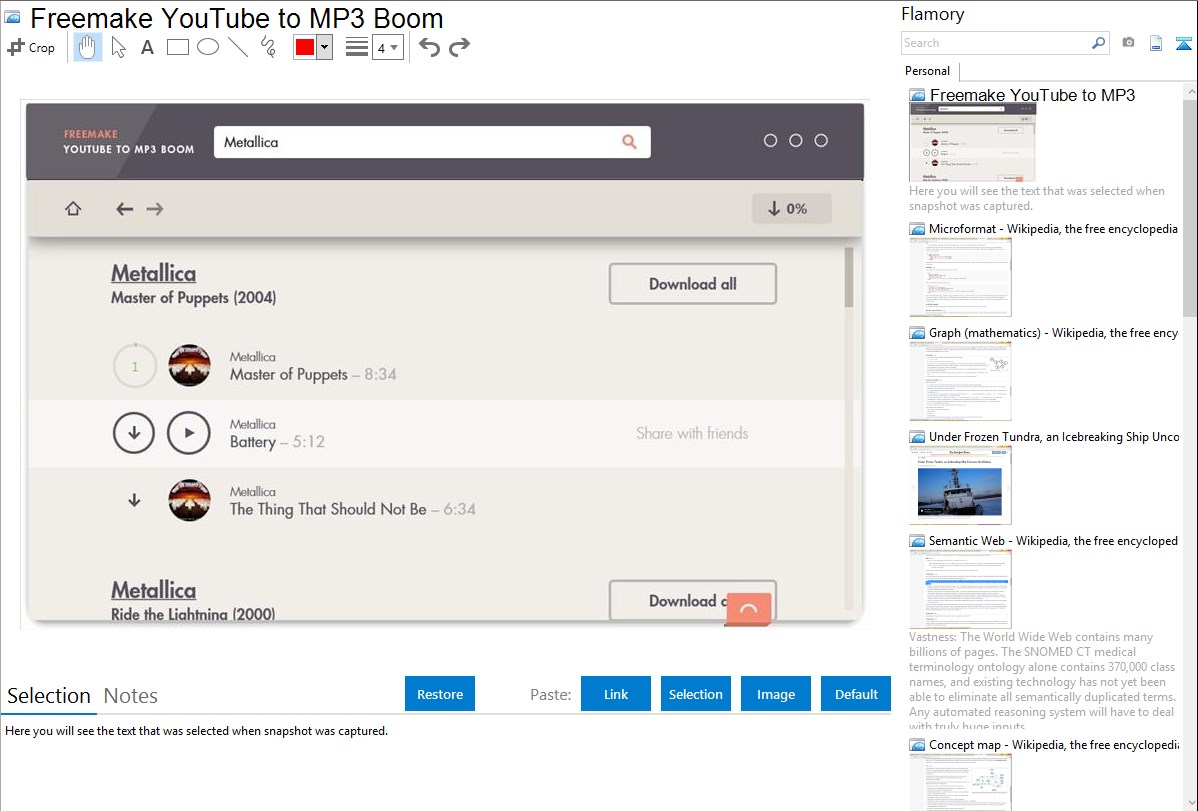Viewport: 1198px width, 811px height.
Task: Select 'Microformat - Wikipedia' snapshot title
Action: 1053,229
